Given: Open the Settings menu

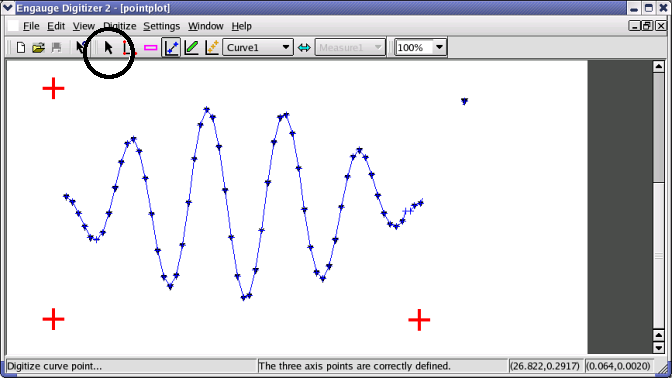Looking at the screenshot, I should (x=162, y=26).
